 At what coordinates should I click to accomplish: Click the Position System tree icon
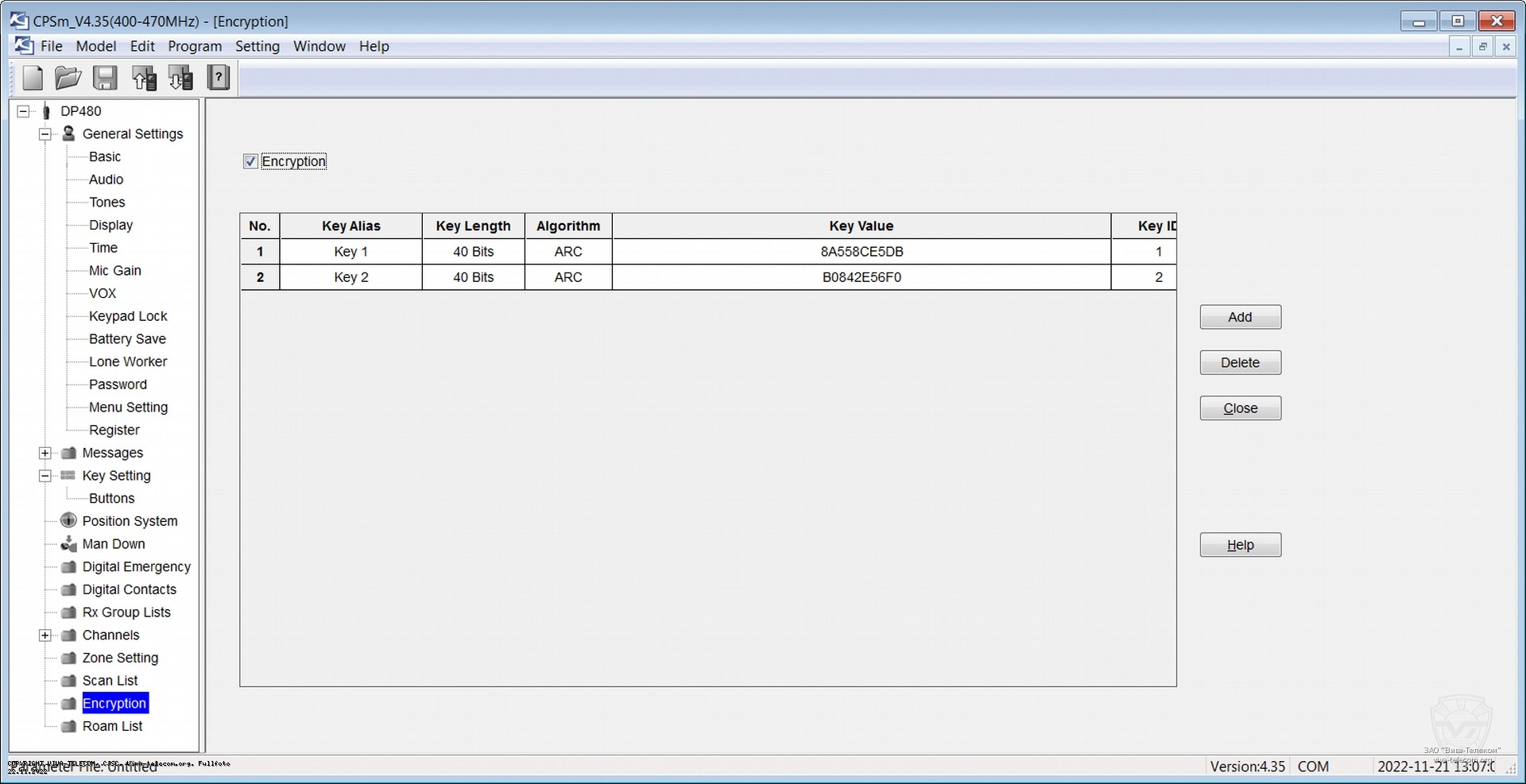(x=69, y=521)
